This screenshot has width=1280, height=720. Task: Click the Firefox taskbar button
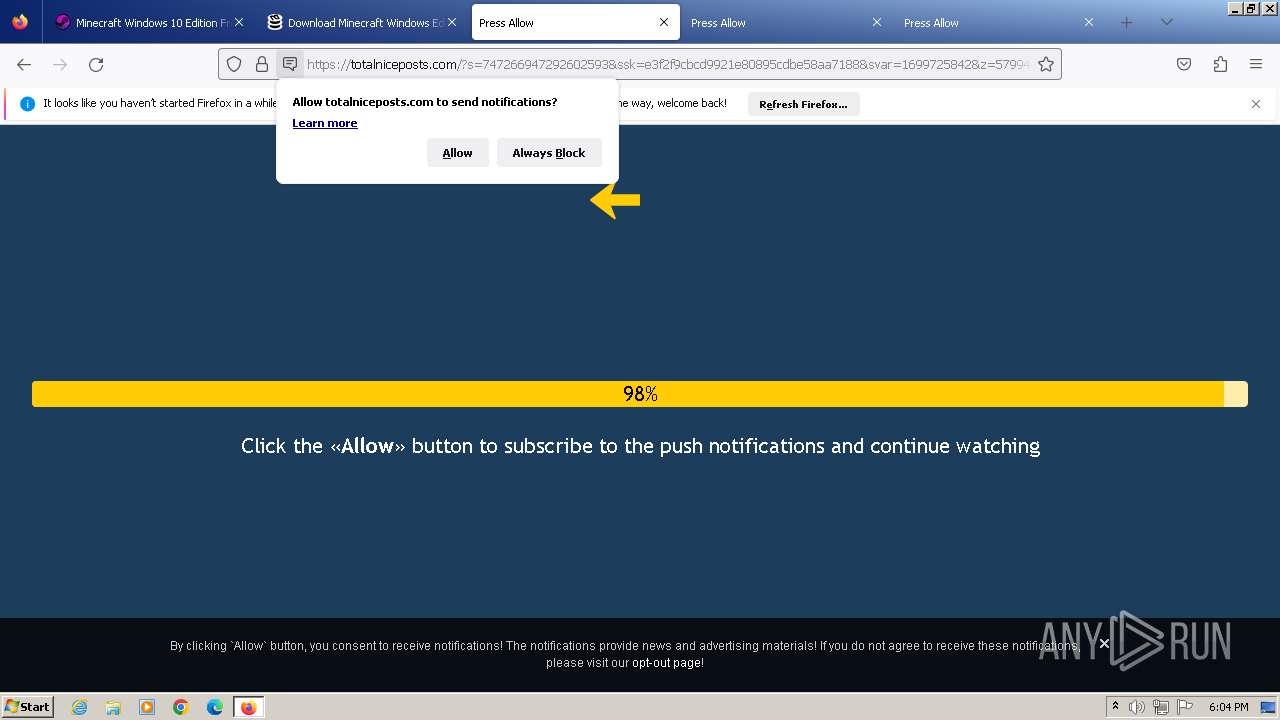[248, 707]
